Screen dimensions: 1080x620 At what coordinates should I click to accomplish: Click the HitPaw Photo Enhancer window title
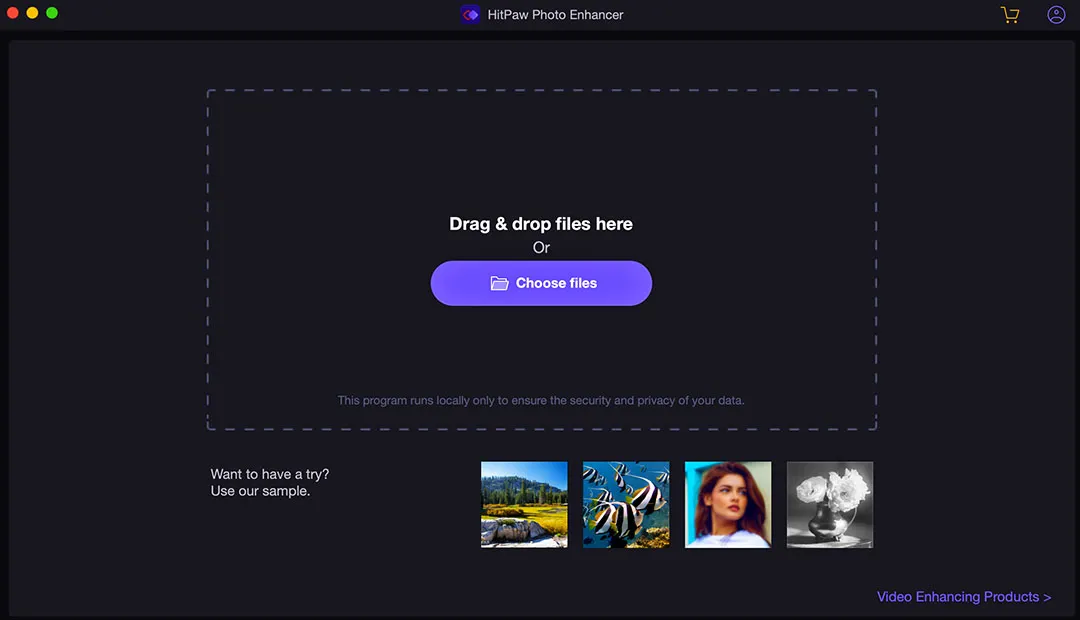[x=555, y=14]
